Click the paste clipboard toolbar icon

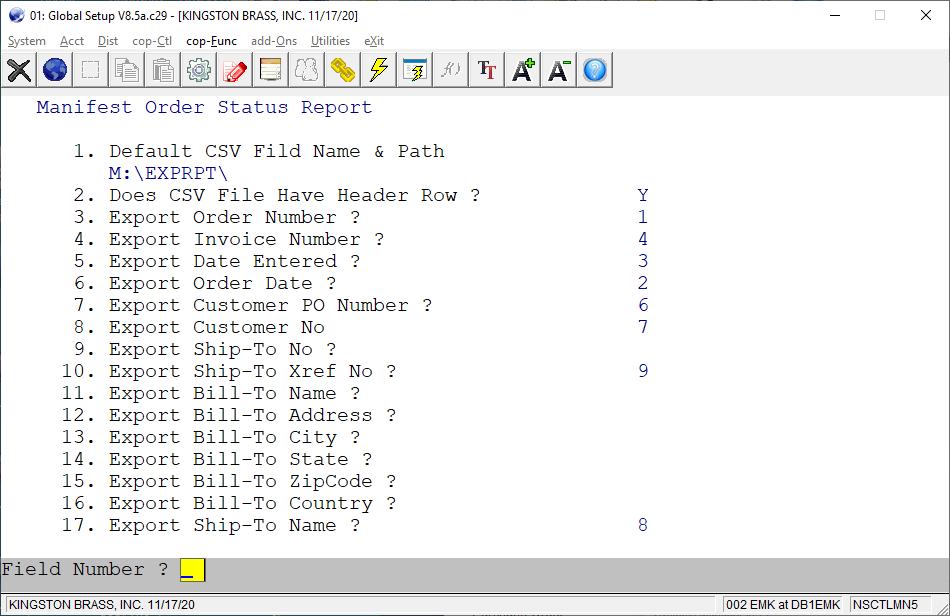163,70
